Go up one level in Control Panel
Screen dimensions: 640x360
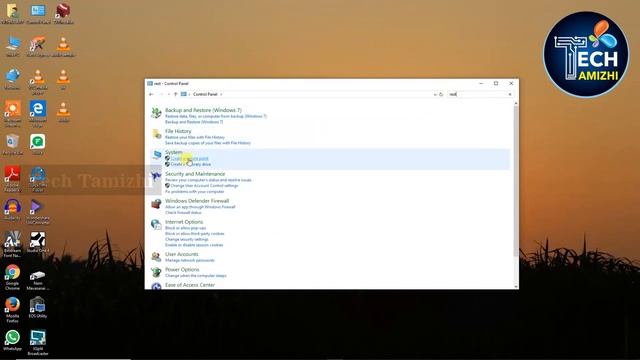pos(176,94)
